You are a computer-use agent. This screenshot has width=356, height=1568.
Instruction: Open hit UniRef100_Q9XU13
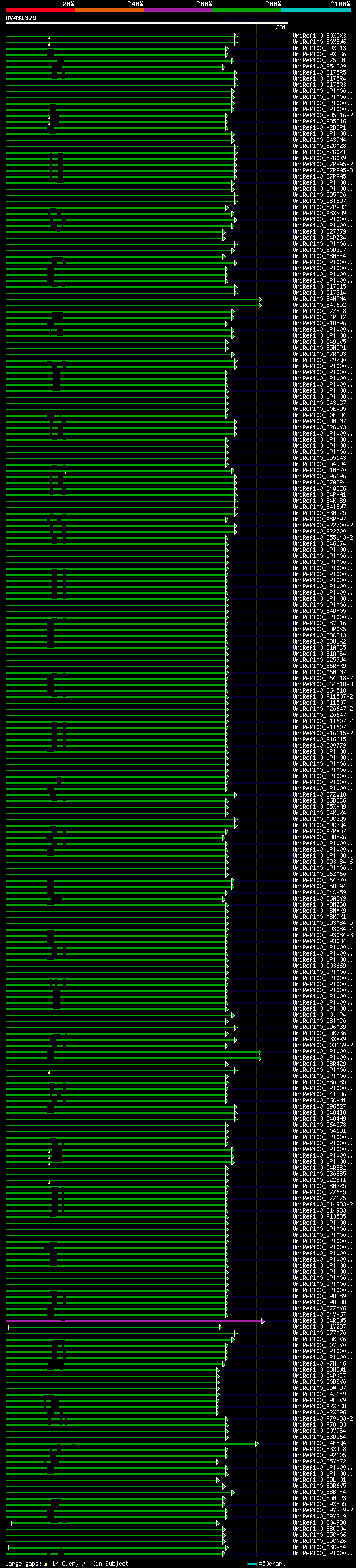319,48
